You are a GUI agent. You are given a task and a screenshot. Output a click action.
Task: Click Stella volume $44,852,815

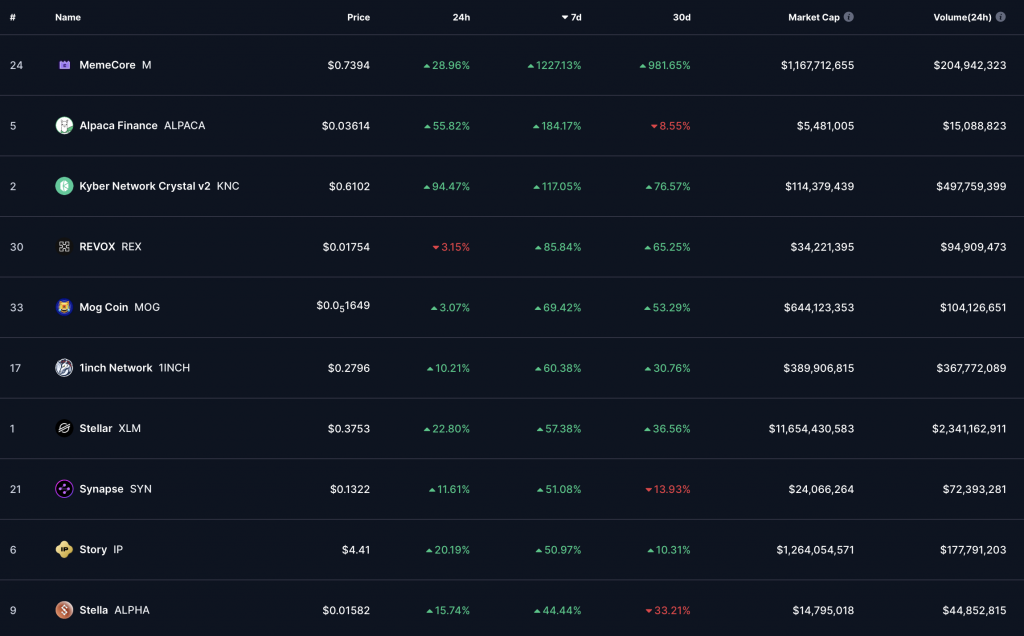tap(974, 610)
